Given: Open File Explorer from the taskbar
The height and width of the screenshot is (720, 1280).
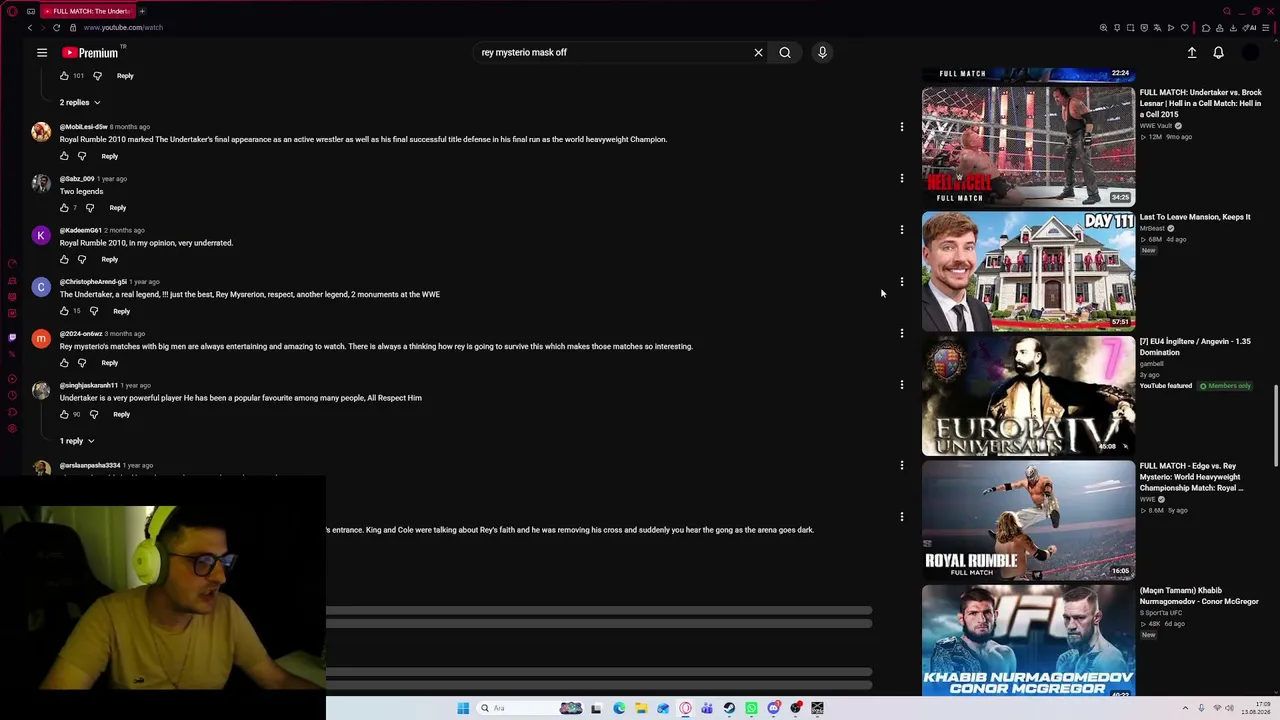Looking at the screenshot, I should coord(641,708).
